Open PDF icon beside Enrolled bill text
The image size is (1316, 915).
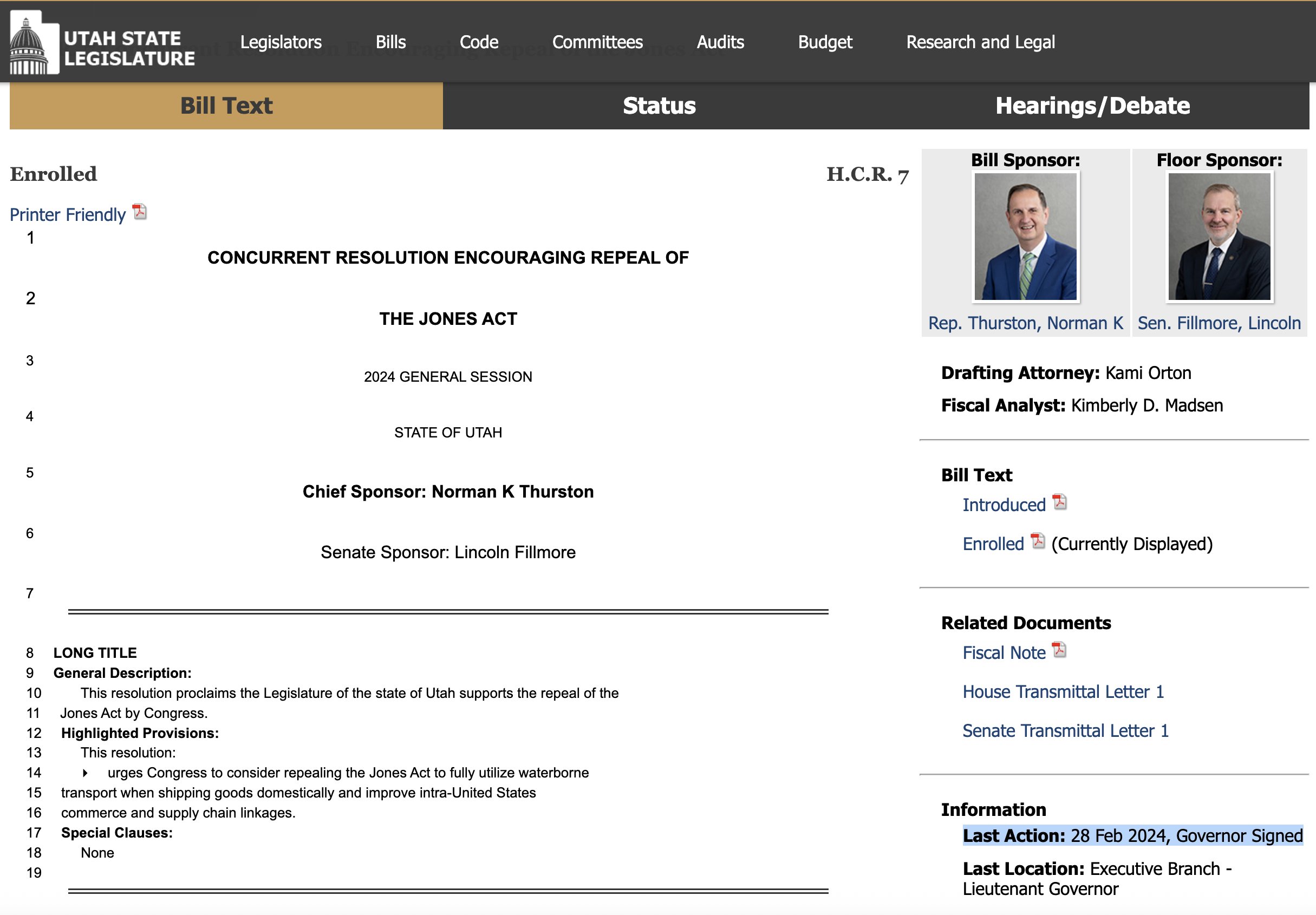(1038, 541)
